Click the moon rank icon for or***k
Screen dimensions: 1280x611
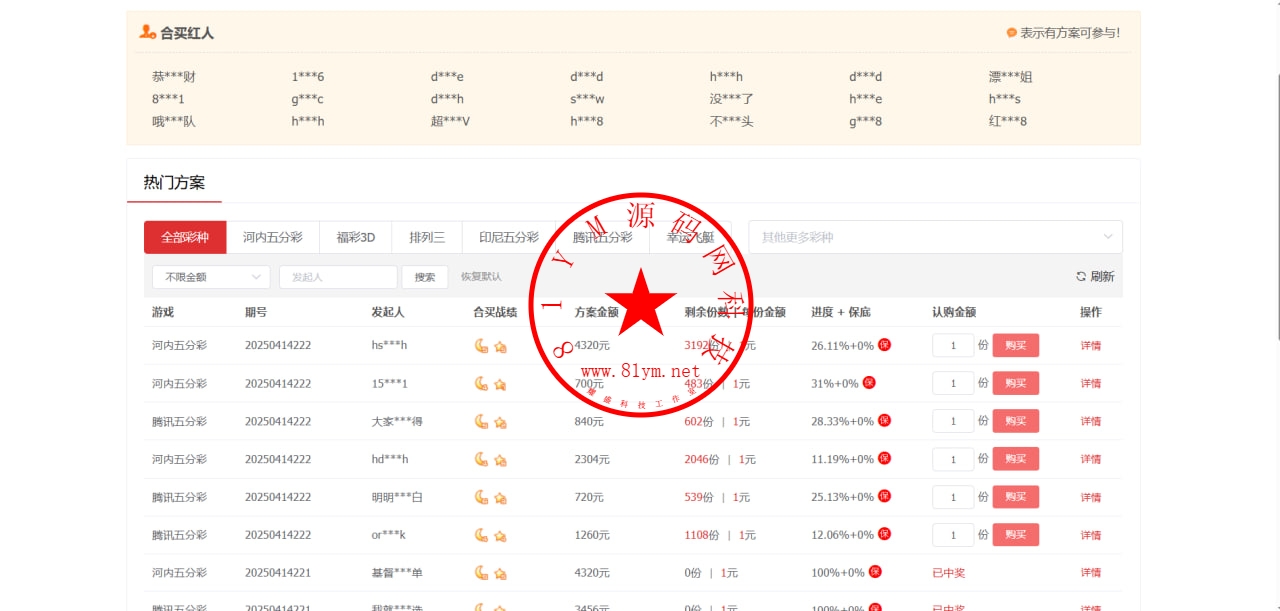click(x=481, y=535)
